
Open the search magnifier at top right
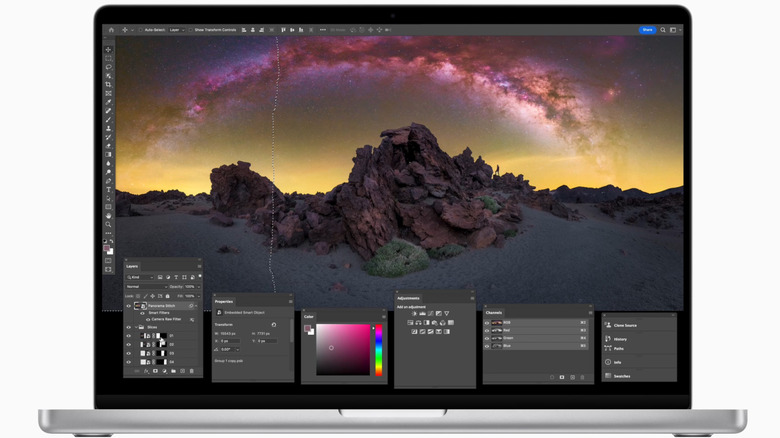pos(663,30)
